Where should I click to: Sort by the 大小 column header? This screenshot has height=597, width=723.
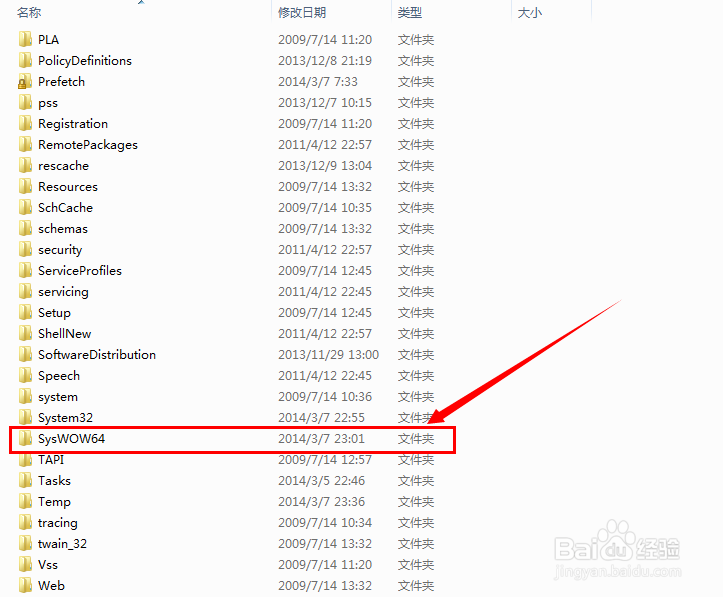[529, 12]
